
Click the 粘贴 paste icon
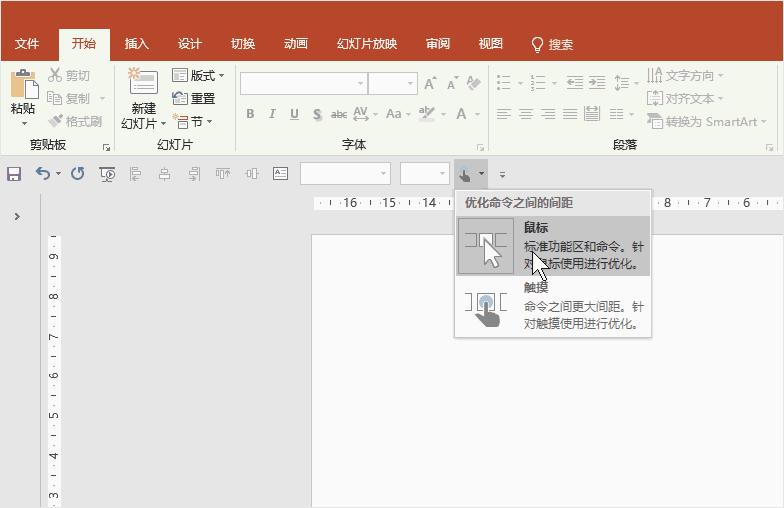point(24,84)
